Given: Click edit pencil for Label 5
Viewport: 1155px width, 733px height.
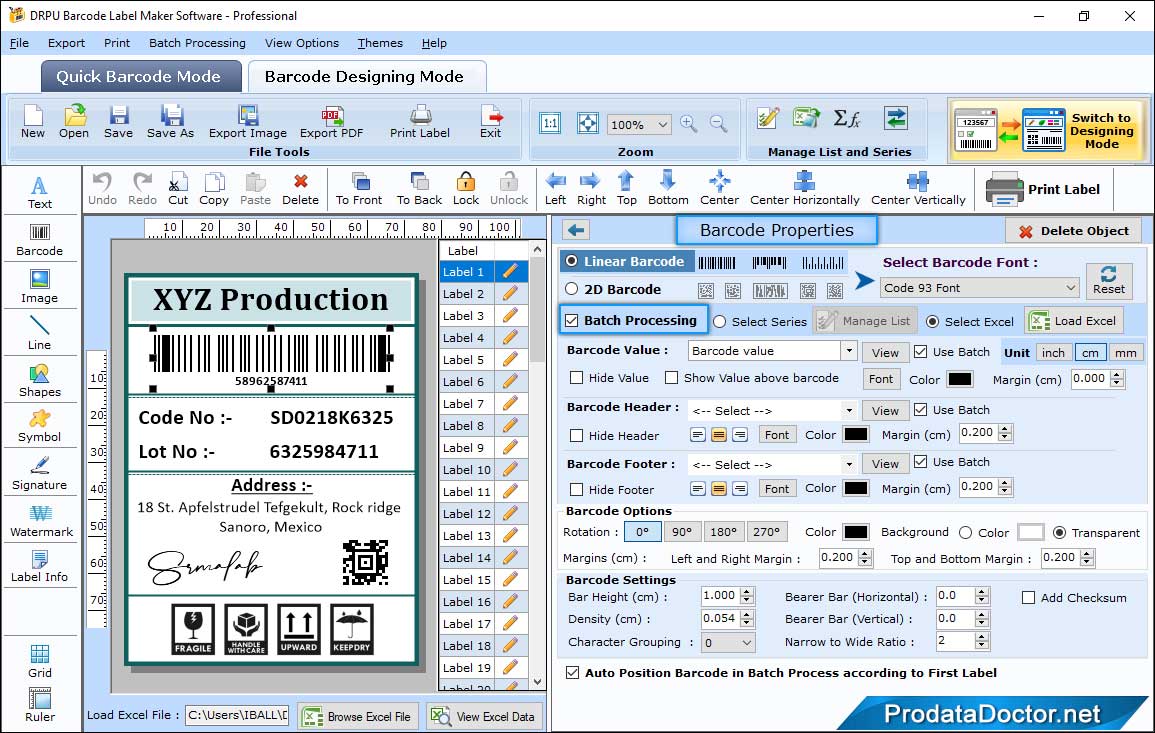Looking at the screenshot, I should click(x=510, y=360).
